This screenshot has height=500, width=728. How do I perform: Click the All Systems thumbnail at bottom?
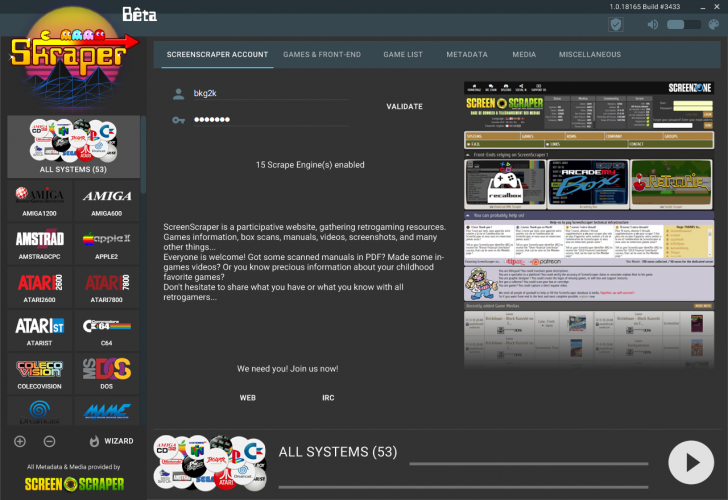pyautogui.click(x=210, y=462)
